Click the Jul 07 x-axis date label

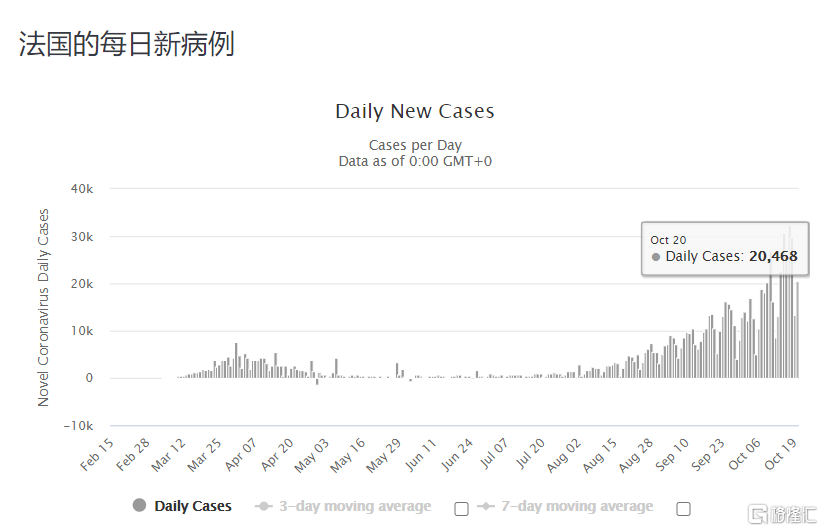[x=494, y=454]
